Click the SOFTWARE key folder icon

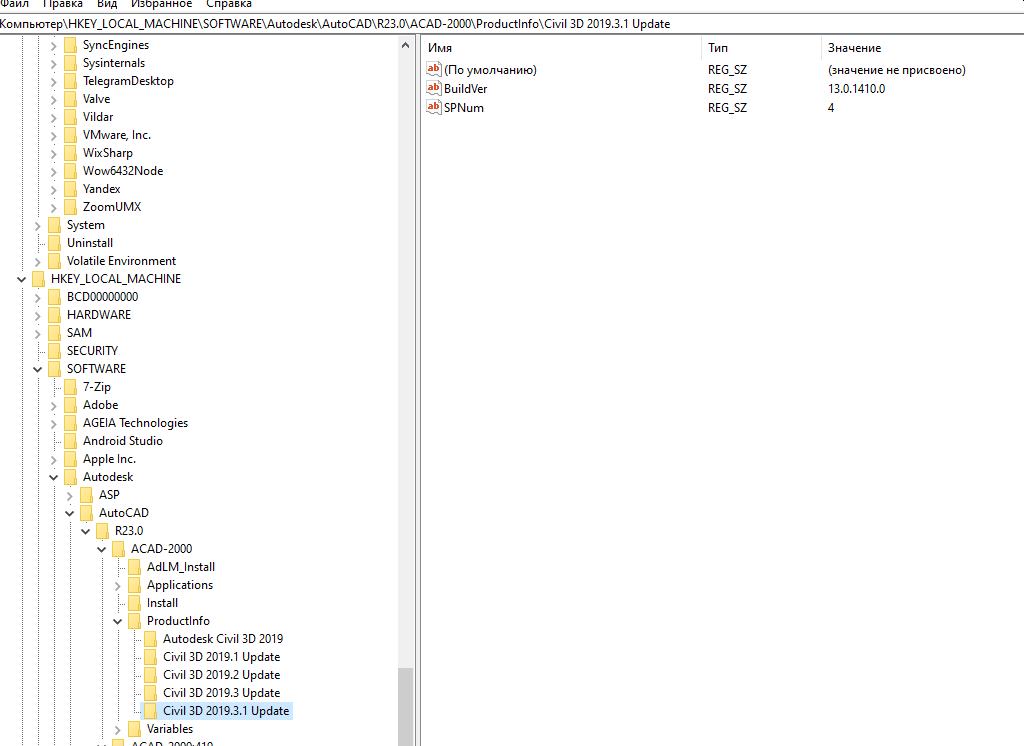55,369
